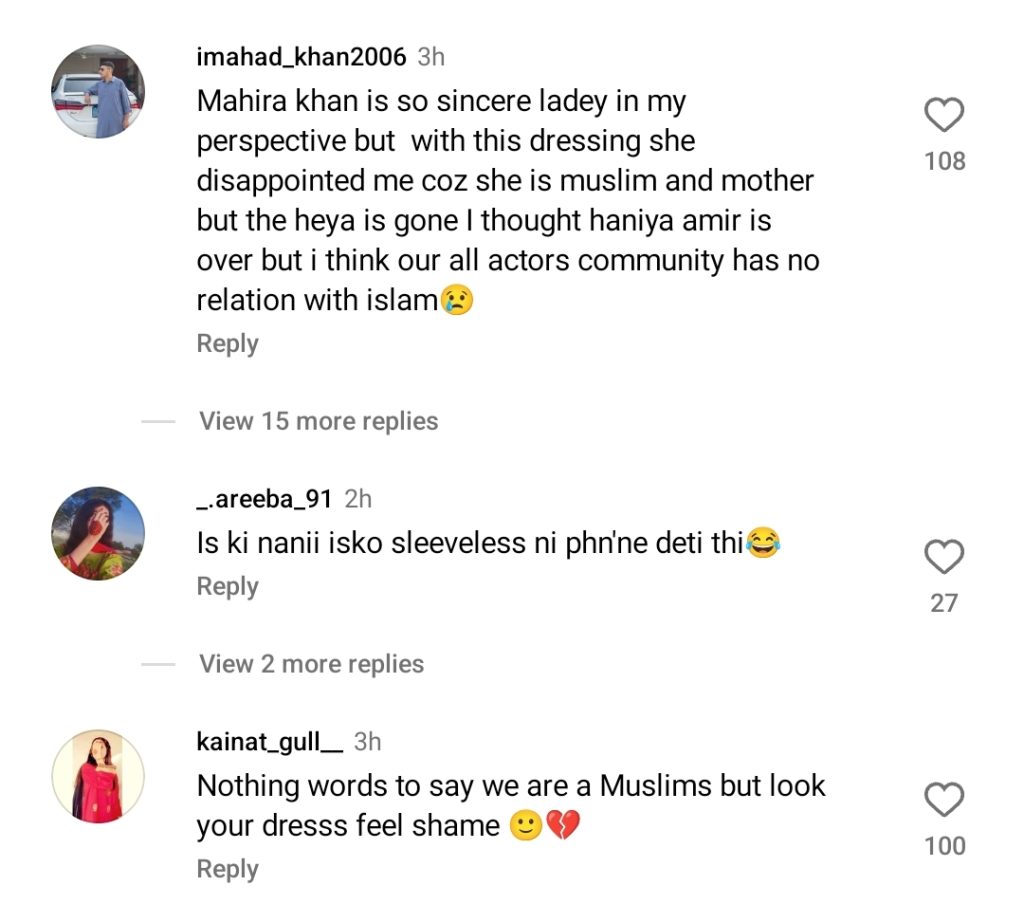
Task: Like imahad_khan2006's comment with the heart
Action: tap(944, 116)
